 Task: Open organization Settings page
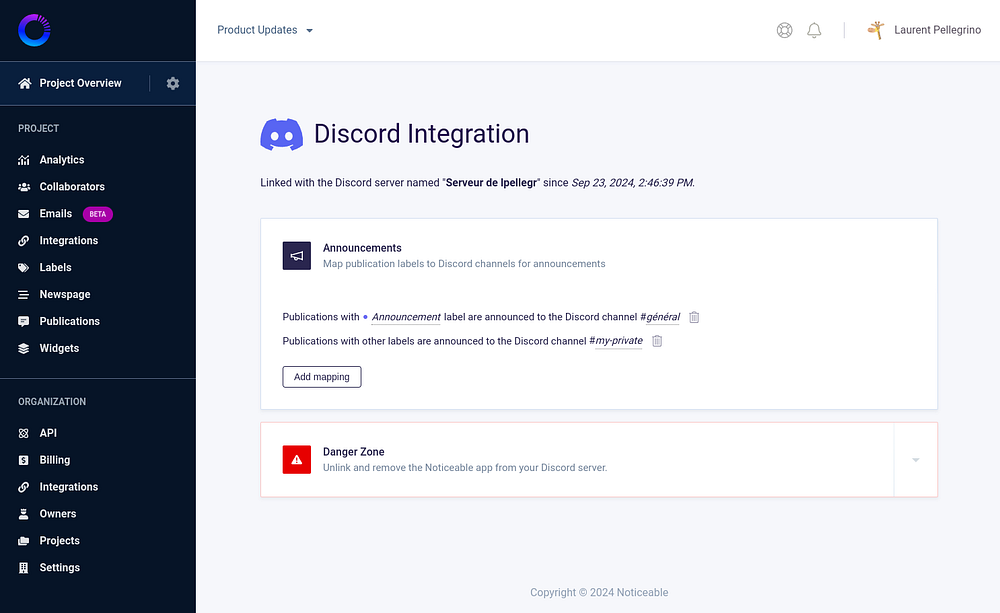[x=59, y=568]
